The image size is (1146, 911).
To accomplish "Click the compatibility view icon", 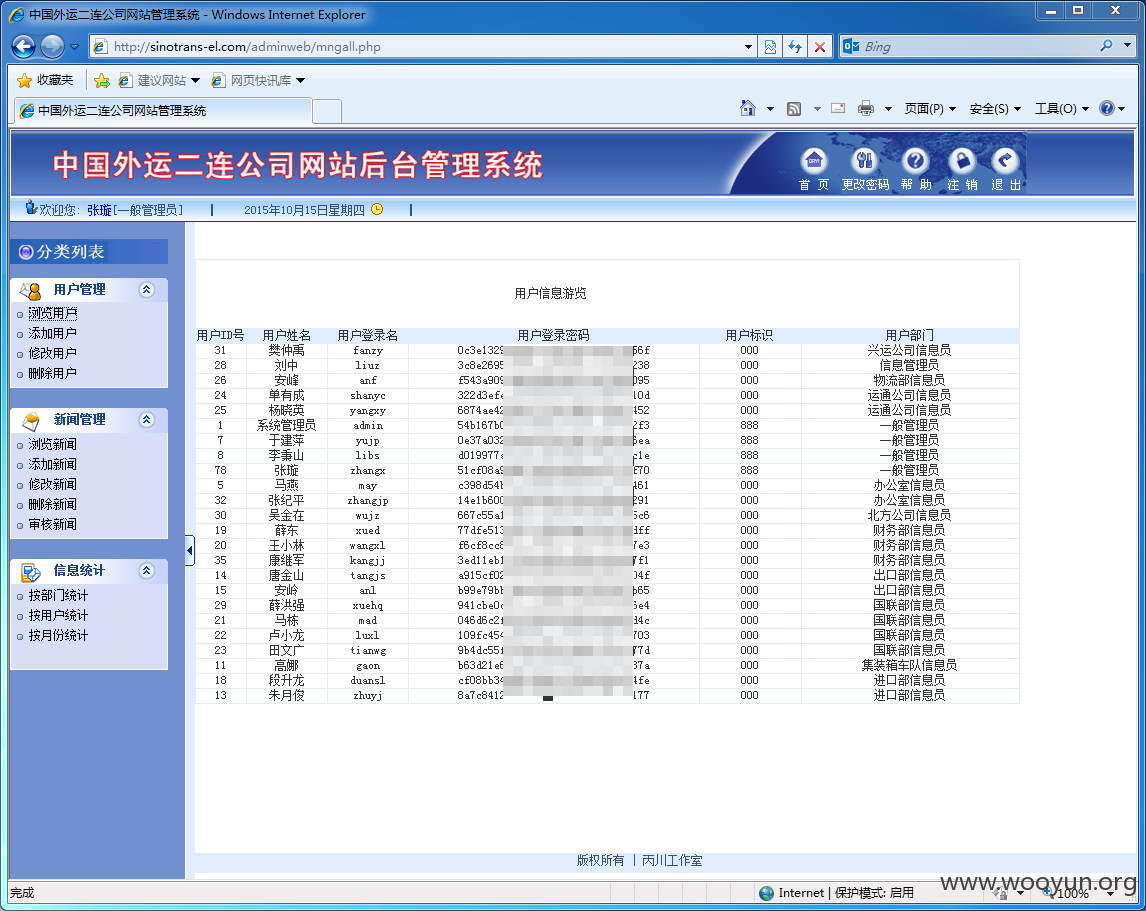I will click(770, 47).
